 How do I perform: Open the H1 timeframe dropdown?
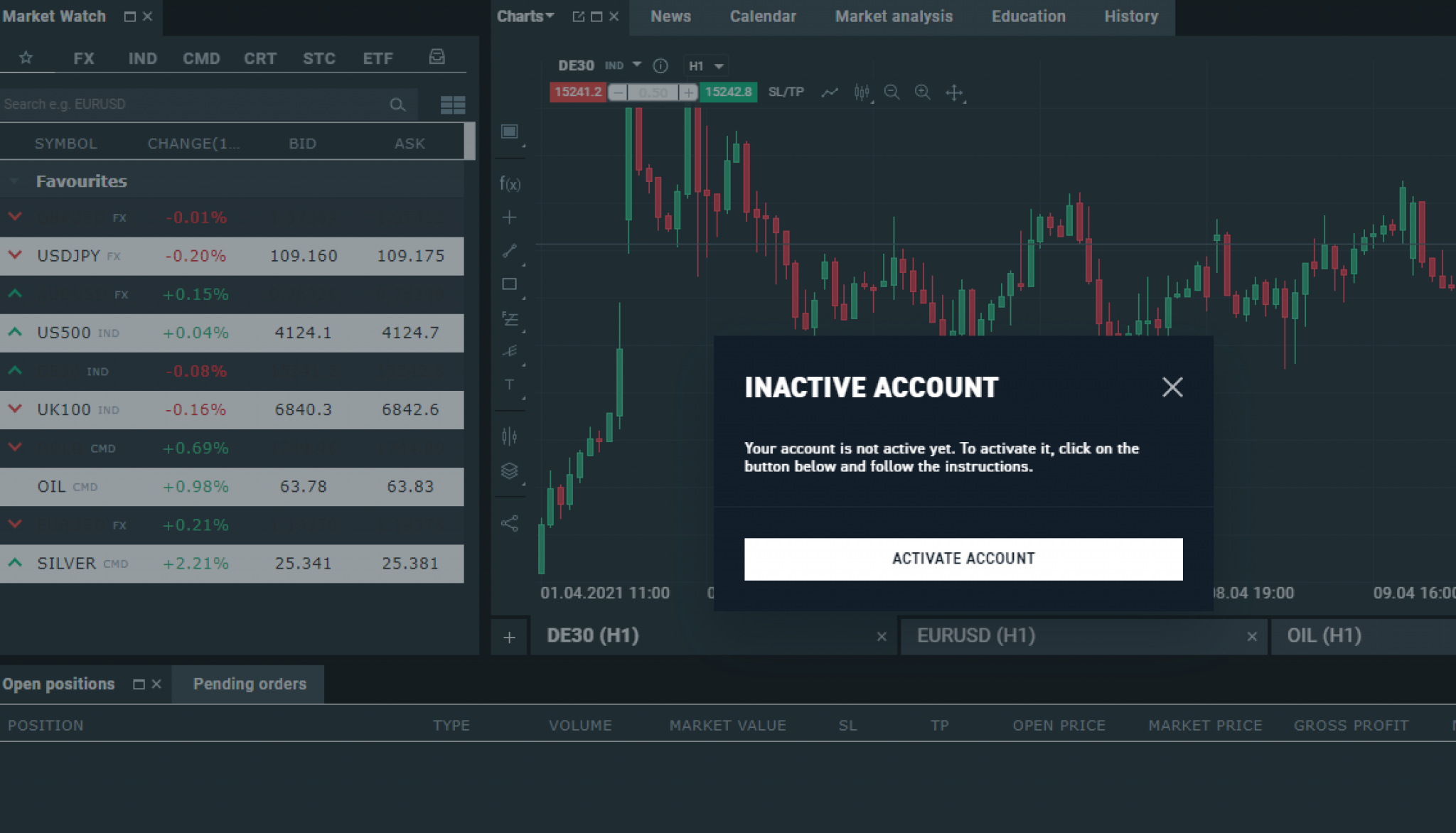[705, 65]
